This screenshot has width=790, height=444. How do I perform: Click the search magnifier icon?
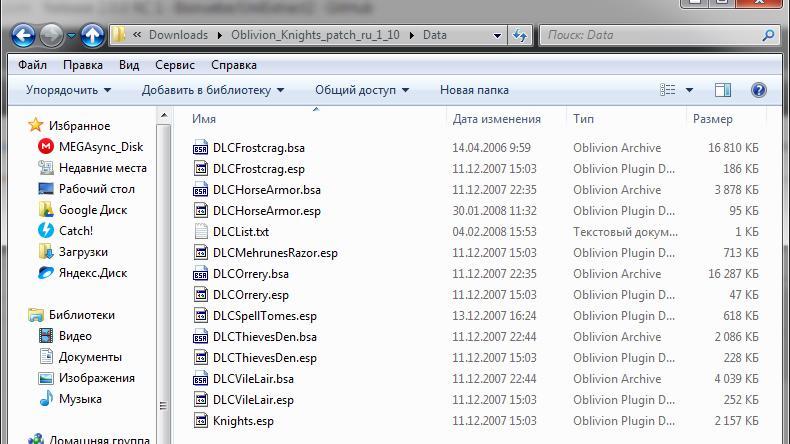768,35
